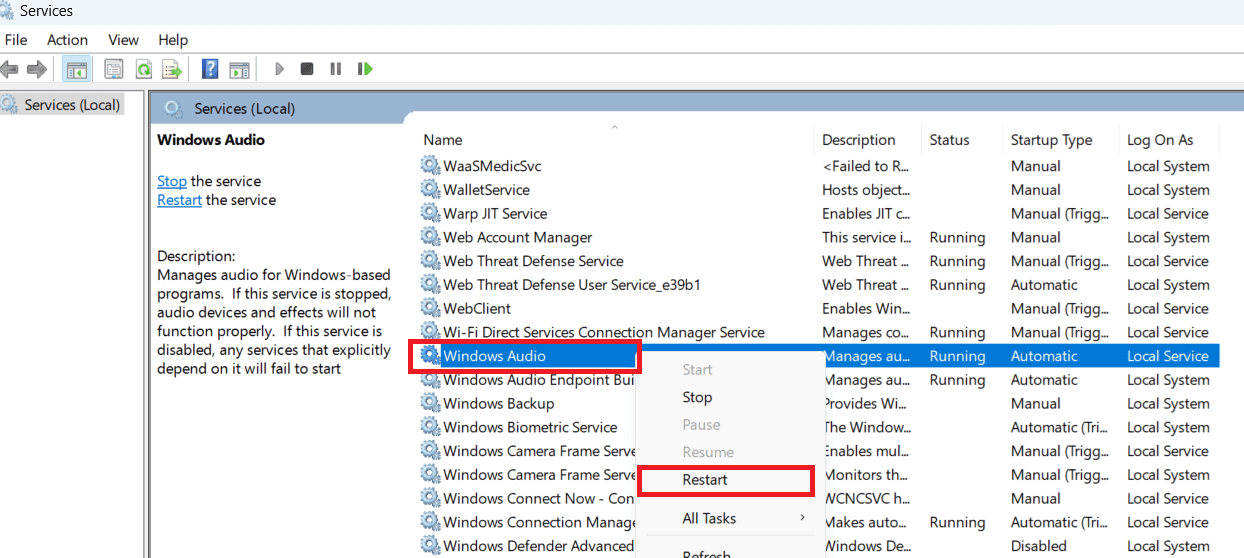This screenshot has width=1244, height=558.
Task: Select the Windows Backup service name
Action: [498, 404]
